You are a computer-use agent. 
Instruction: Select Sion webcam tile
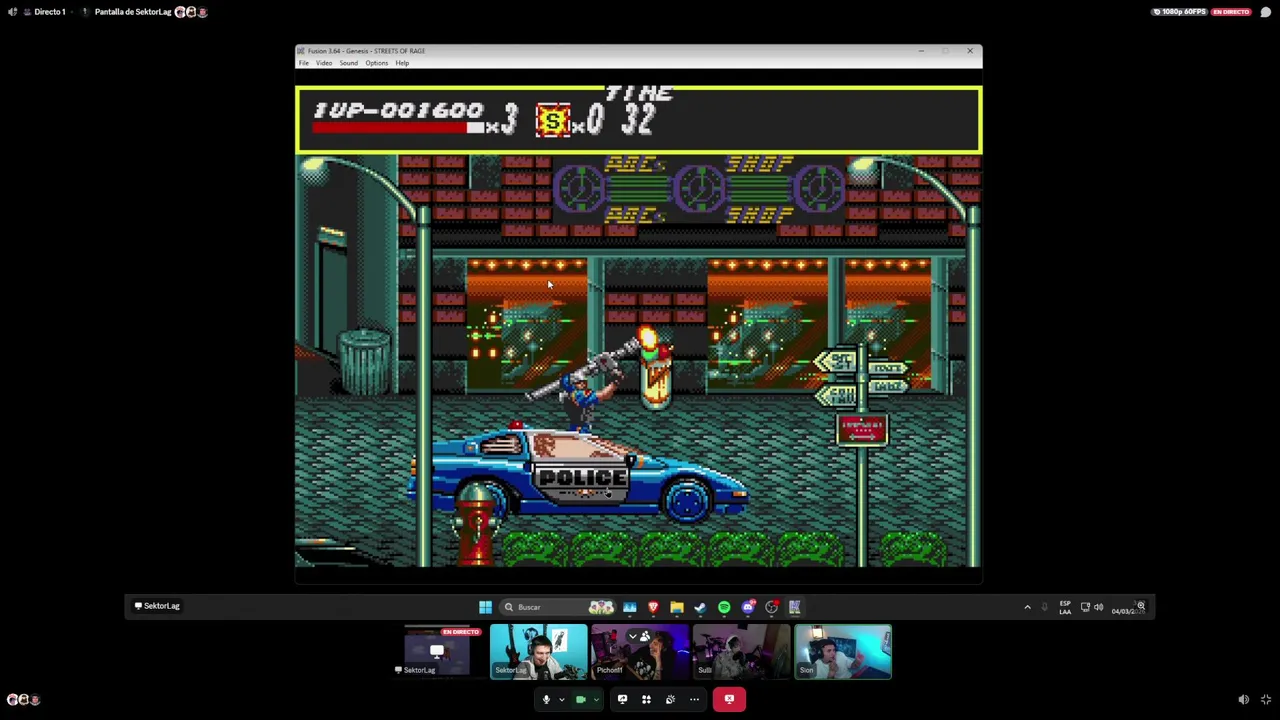click(843, 652)
